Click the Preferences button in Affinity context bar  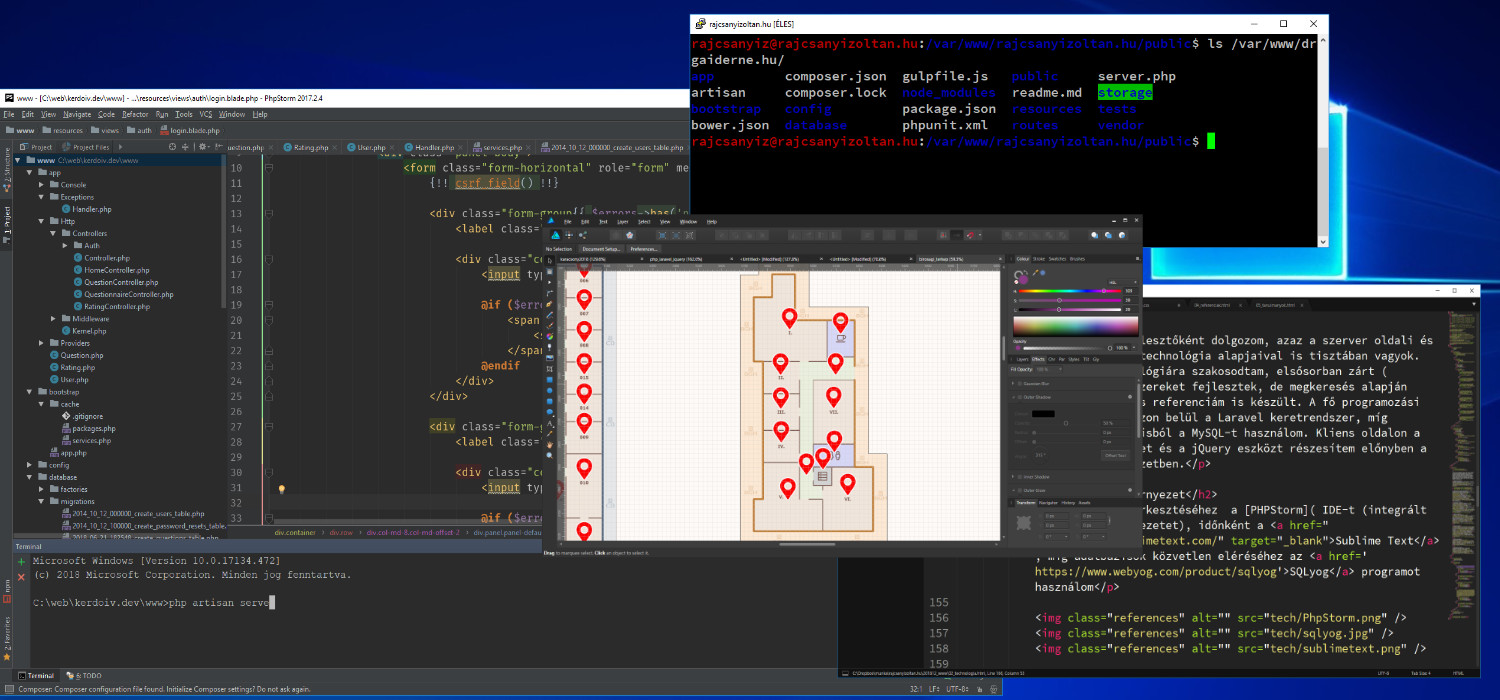tap(644, 249)
